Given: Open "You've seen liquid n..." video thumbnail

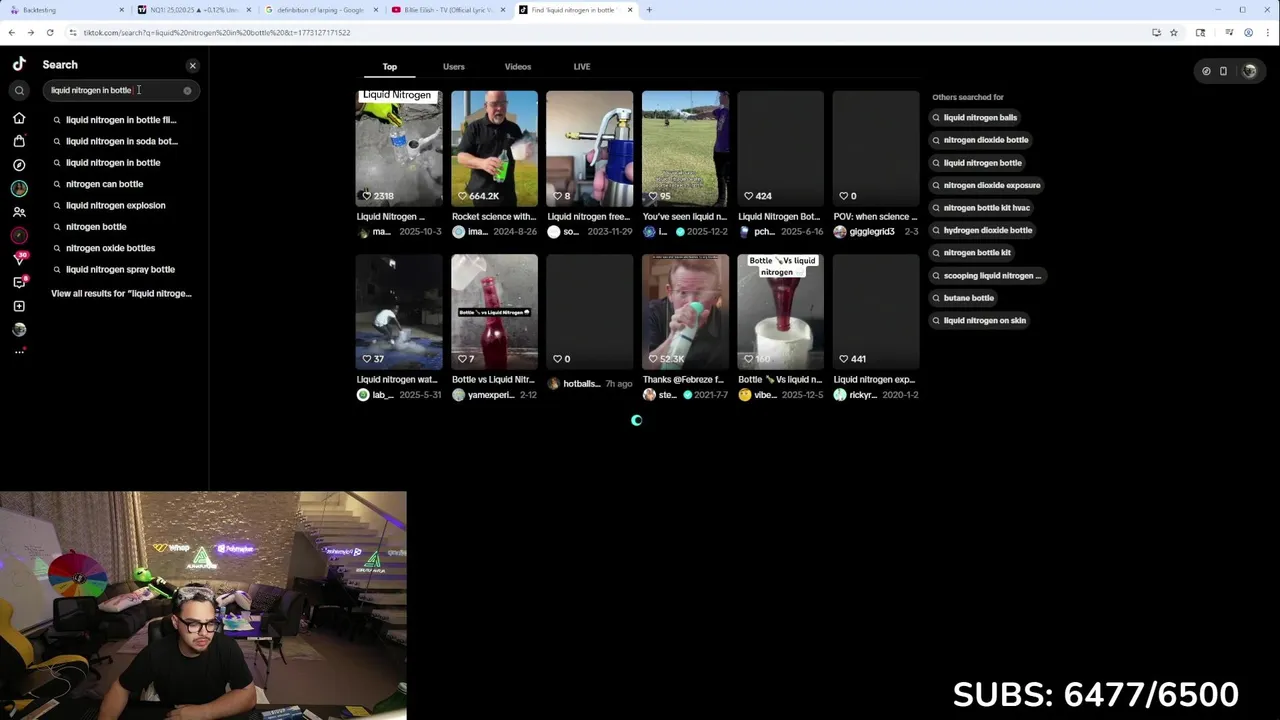Looking at the screenshot, I should click(x=685, y=148).
